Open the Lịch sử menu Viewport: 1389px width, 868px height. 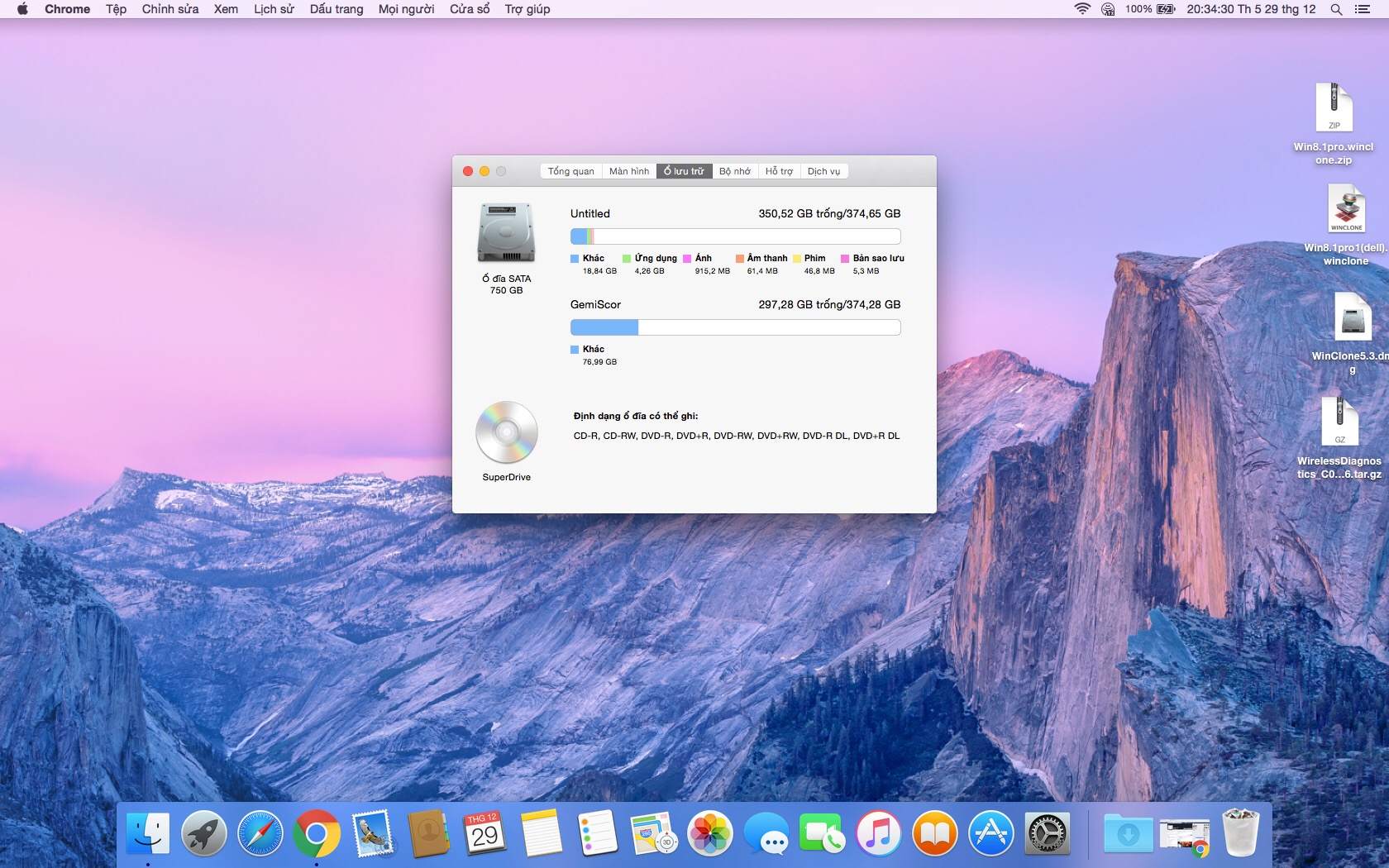point(274,9)
